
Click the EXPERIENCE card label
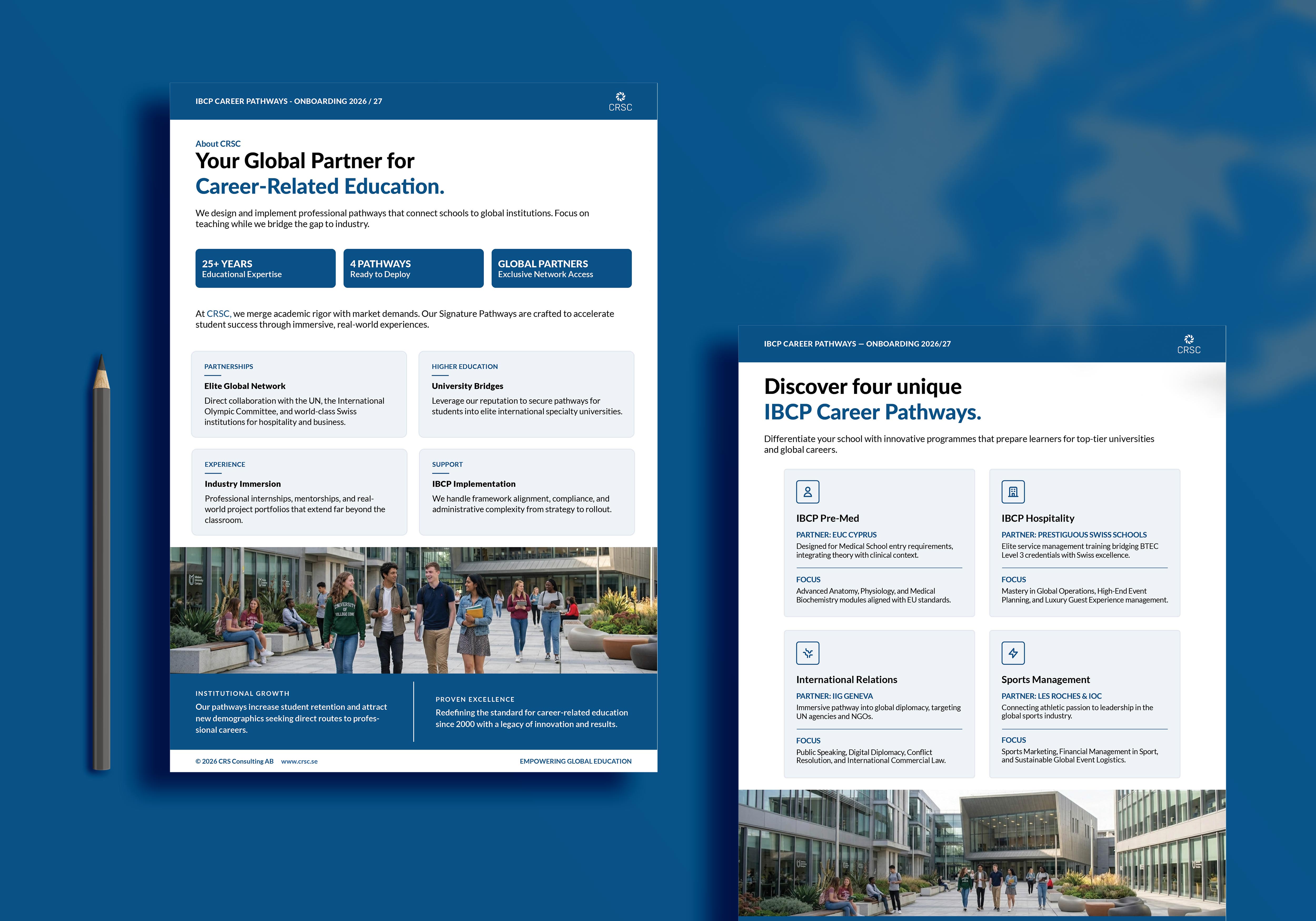coord(225,465)
